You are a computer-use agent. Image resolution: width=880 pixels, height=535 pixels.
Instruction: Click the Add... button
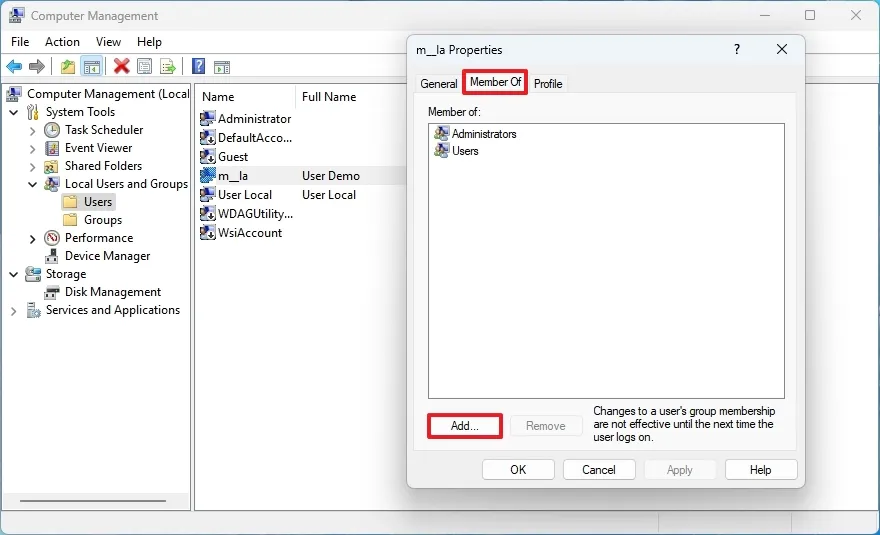click(465, 426)
